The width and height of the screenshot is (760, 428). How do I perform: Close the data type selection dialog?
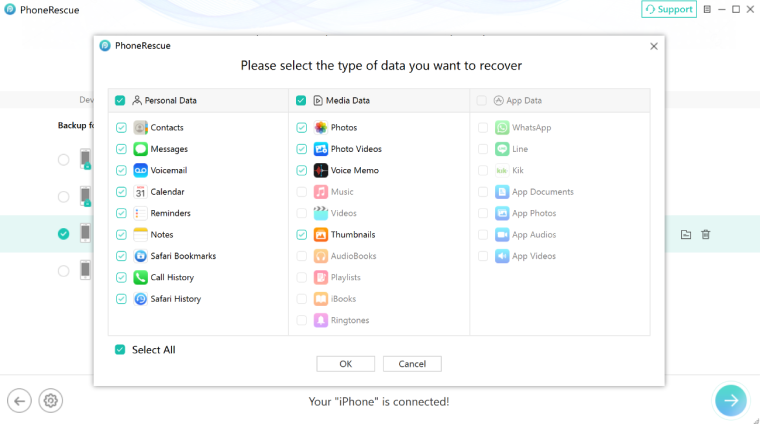(x=654, y=46)
